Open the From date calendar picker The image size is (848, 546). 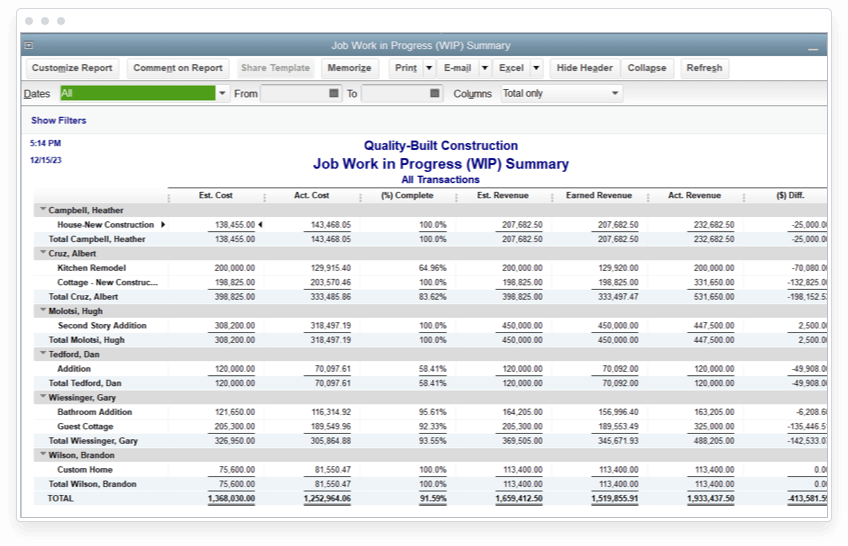pos(333,93)
